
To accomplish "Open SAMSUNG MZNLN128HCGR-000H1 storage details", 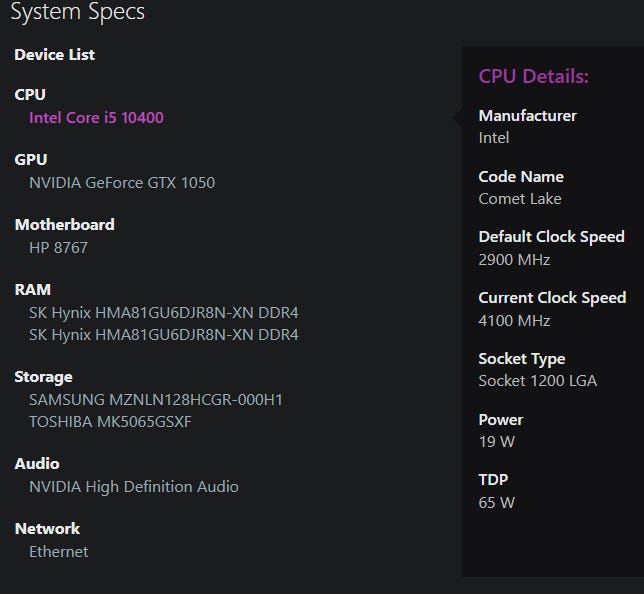I will click(x=156, y=400).
